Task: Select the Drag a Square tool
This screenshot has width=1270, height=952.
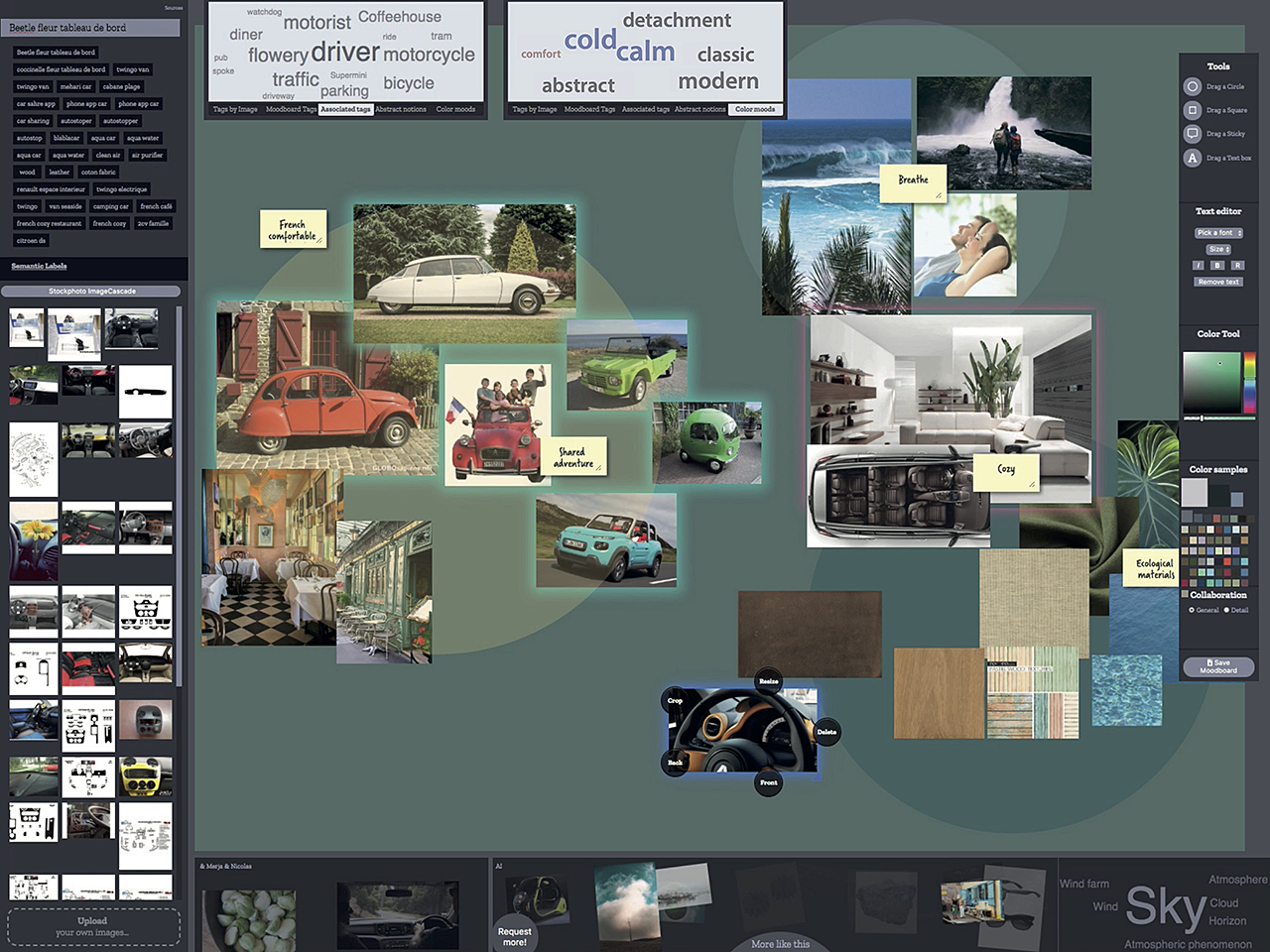Action: tap(1193, 110)
